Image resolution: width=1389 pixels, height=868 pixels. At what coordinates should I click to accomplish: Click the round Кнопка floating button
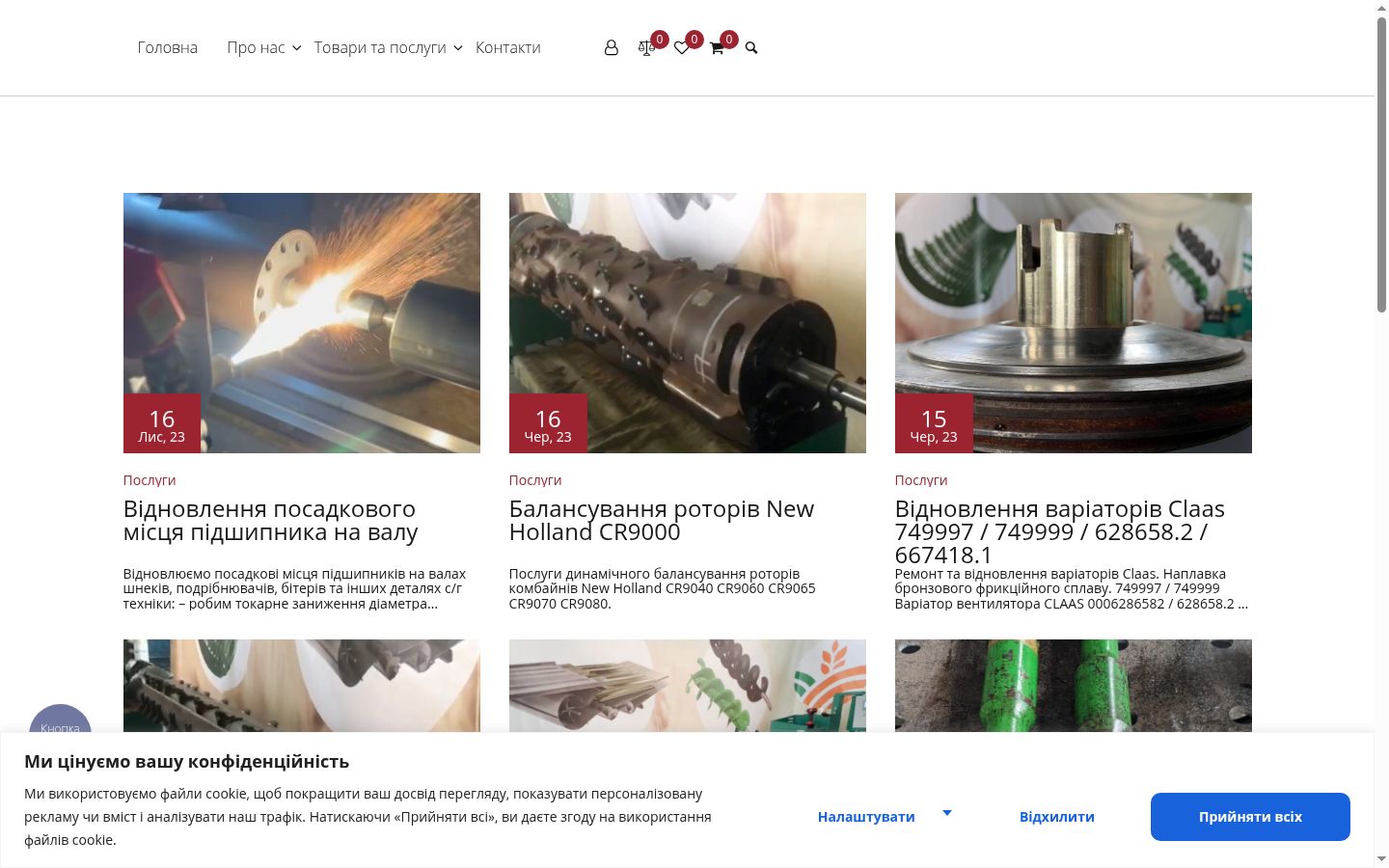60,719
